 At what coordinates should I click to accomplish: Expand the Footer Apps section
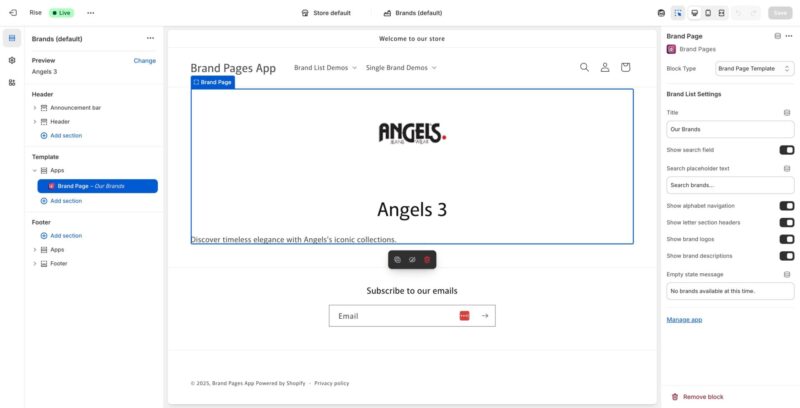click(x=35, y=250)
